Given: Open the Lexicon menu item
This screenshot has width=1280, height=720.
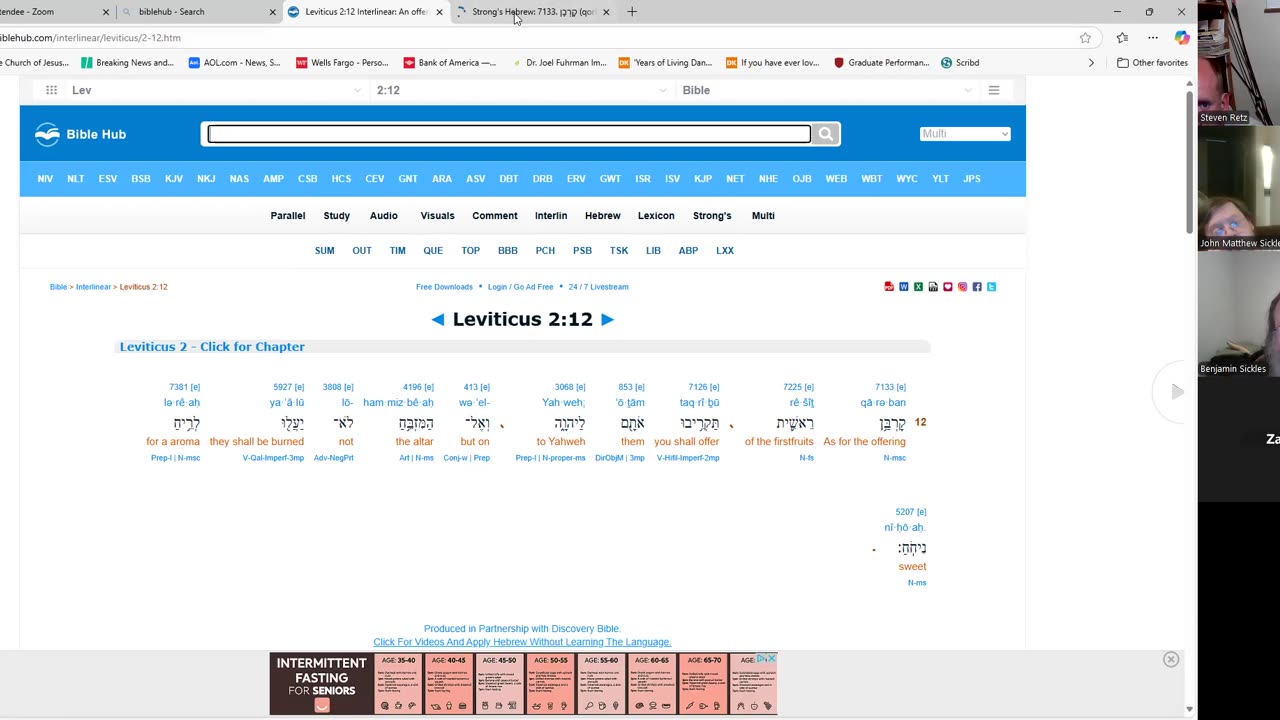Looking at the screenshot, I should point(656,216).
